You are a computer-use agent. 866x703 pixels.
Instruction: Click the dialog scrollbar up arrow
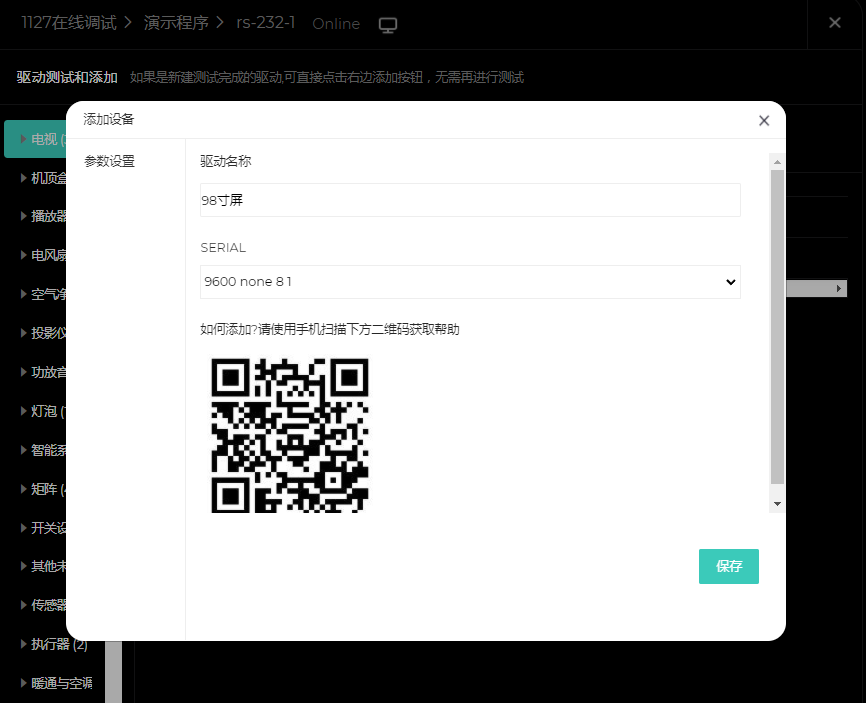(777, 162)
